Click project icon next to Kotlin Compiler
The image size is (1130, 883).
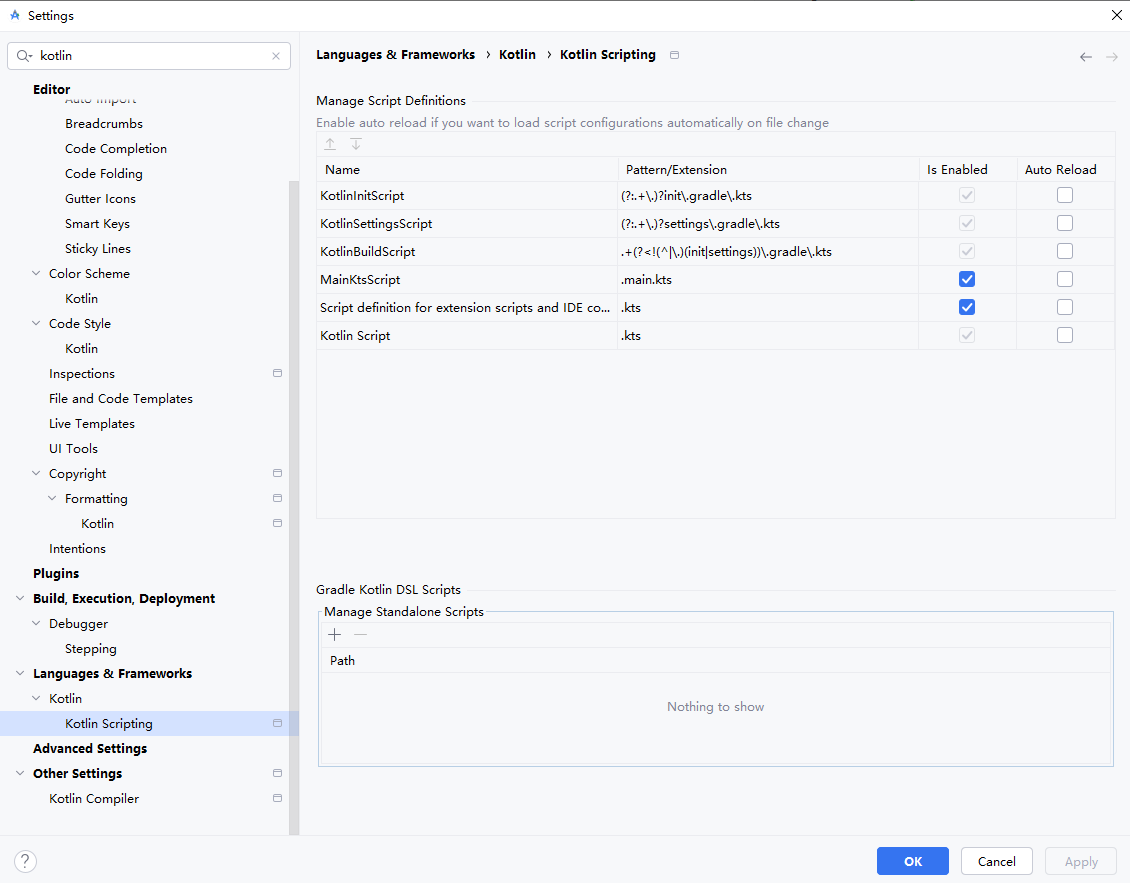277,799
